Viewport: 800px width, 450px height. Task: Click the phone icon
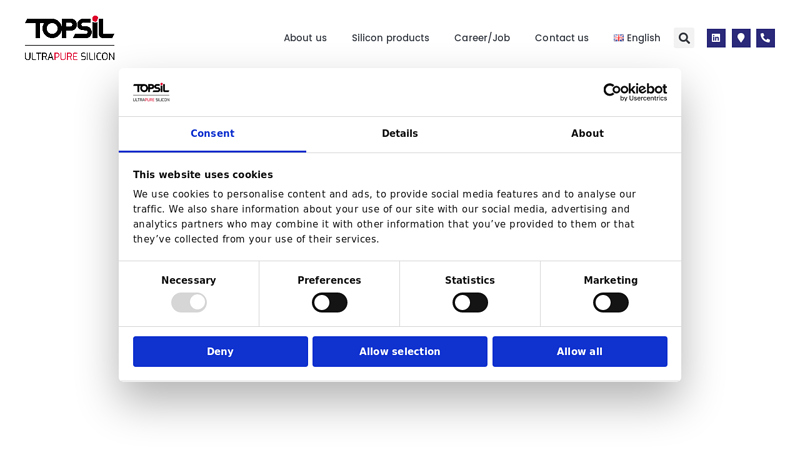[765, 38]
